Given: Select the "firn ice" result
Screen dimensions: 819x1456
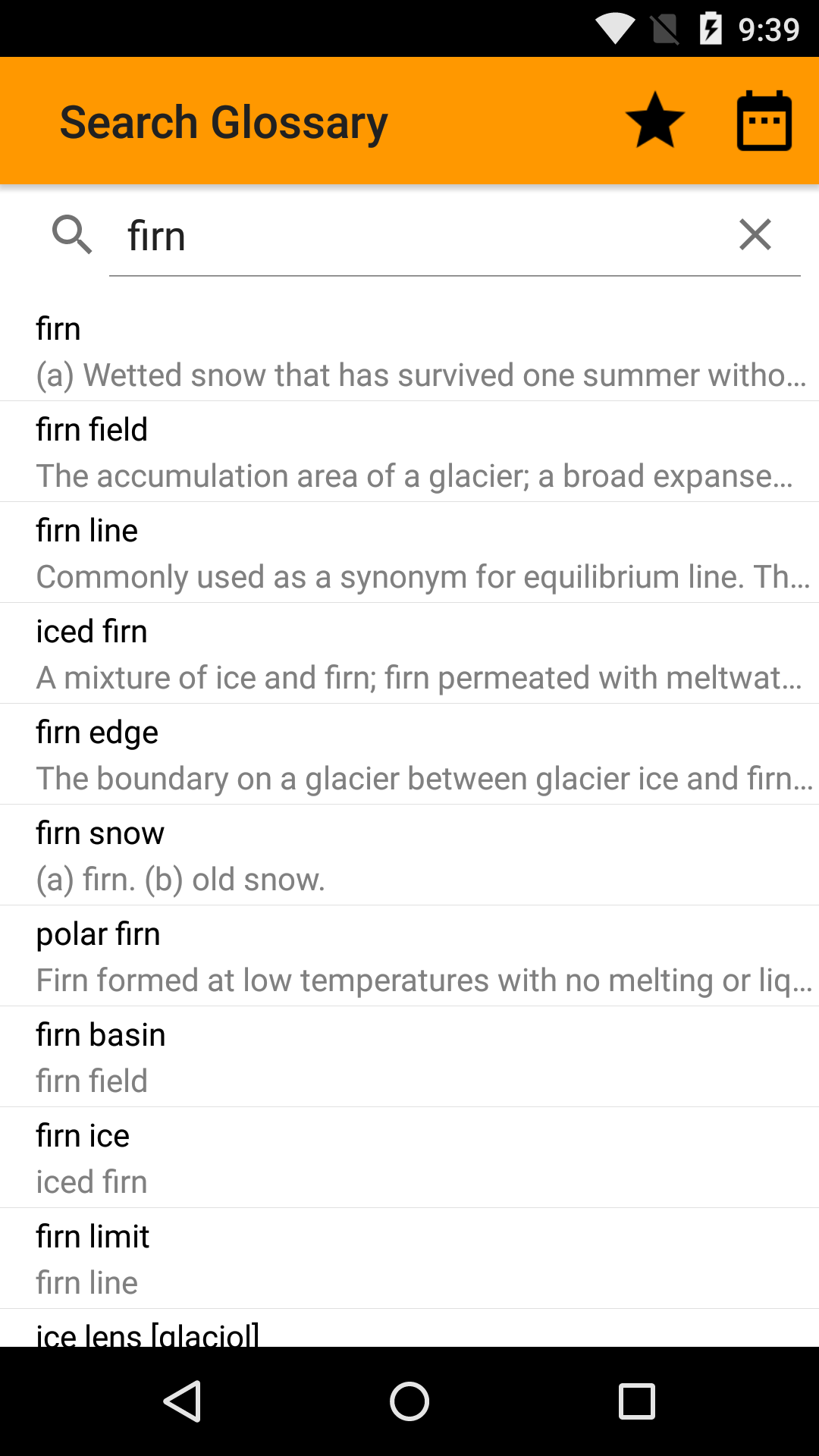Looking at the screenshot, I should (x=409, y=1159).
